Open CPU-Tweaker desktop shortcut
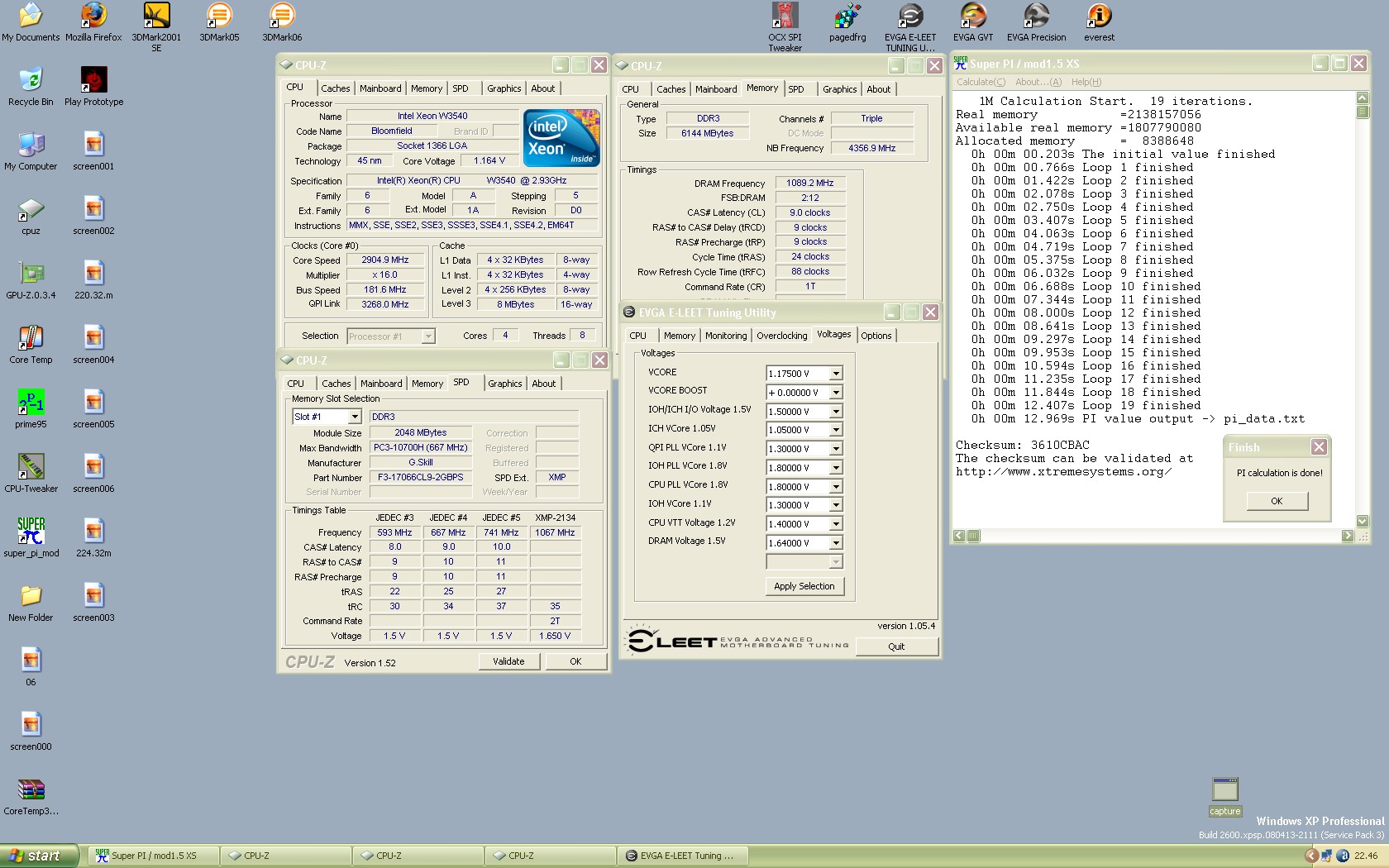Screen dimensions: 1389x868 (x=31, y=474)
